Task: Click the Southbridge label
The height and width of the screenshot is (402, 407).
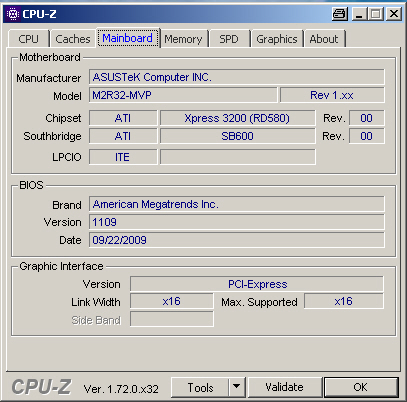Action: [x=52, y=136]
